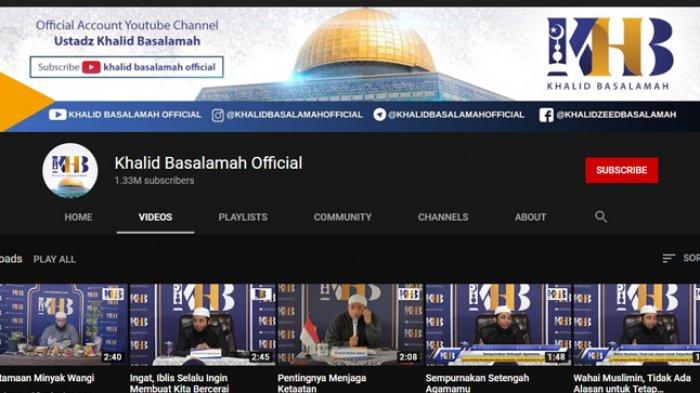The image size is (700, 393).
Task: Open thumbnail of the 1:48 video
Action: click(x=498, y=324)
